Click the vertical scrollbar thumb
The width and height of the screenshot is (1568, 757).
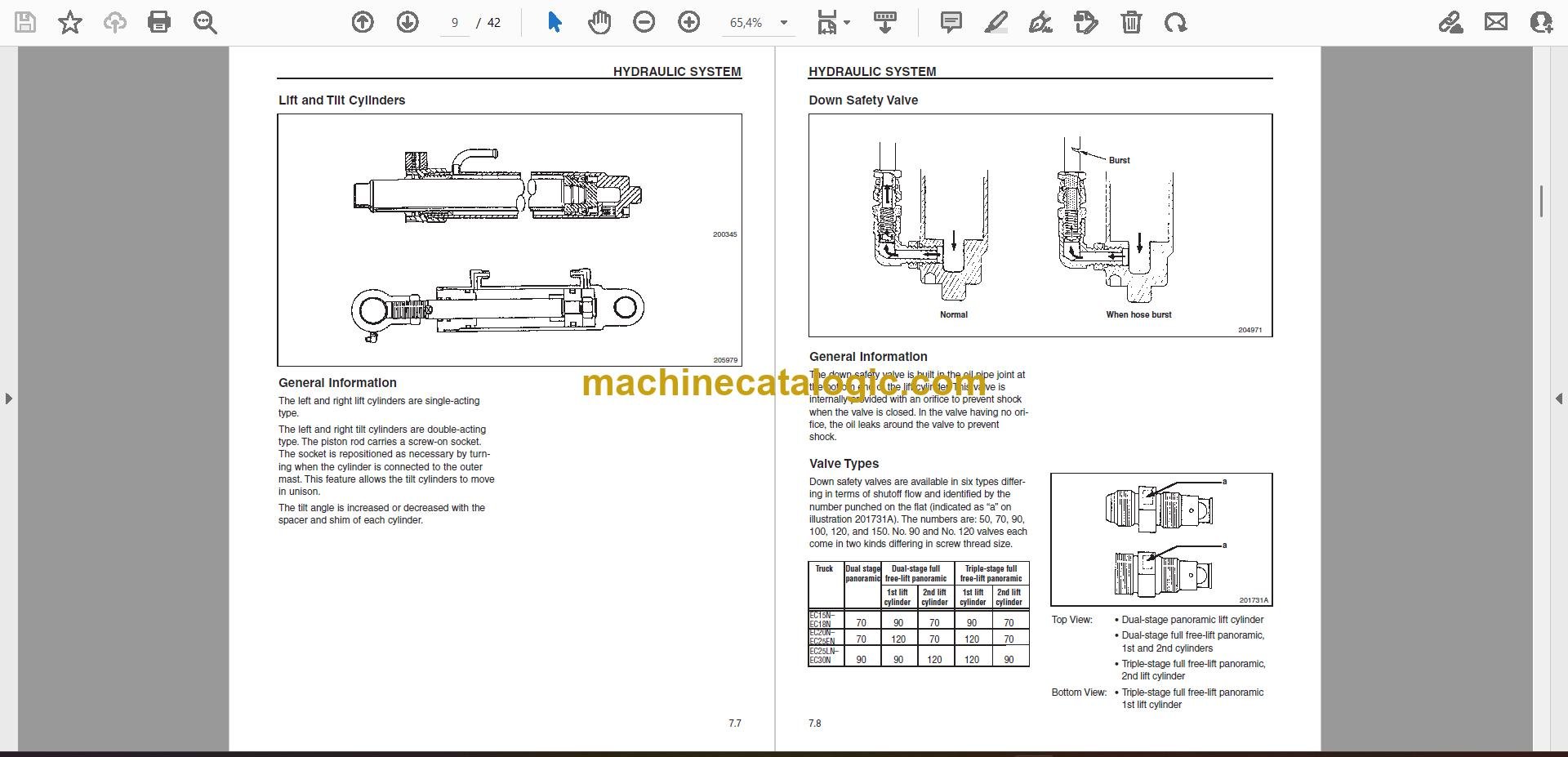[1541, 201]
